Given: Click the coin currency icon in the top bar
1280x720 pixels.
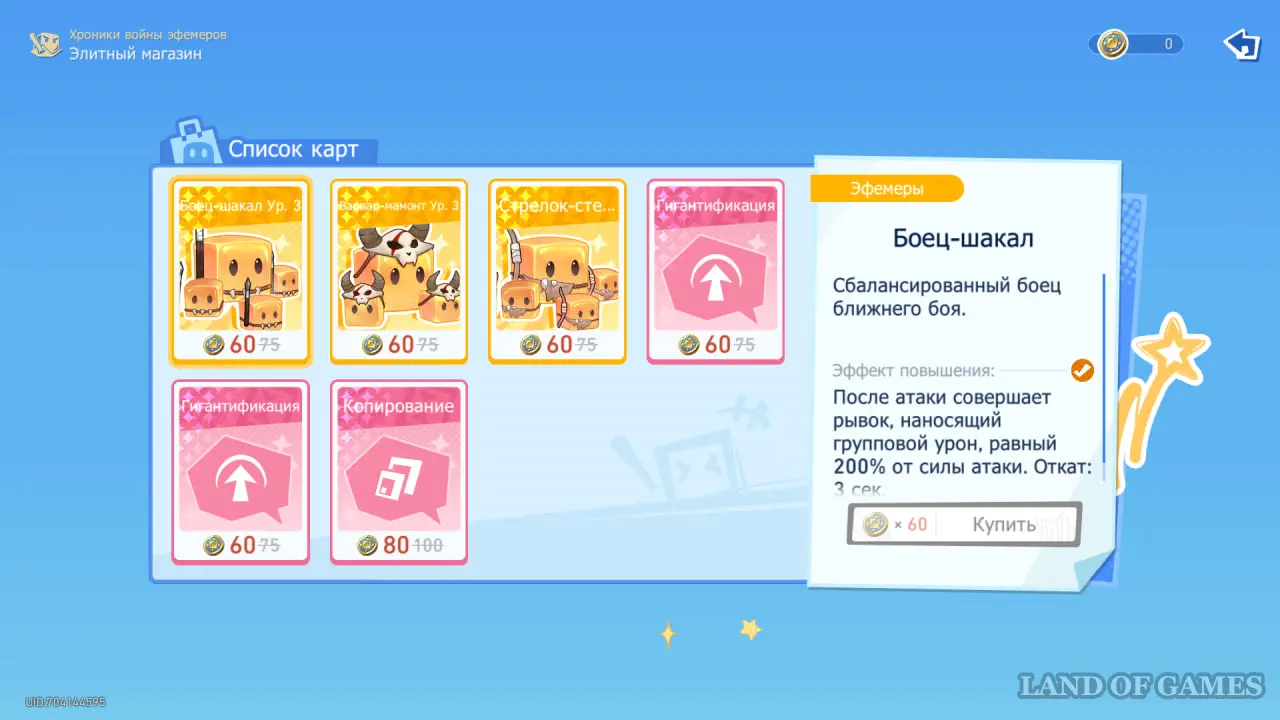Looking at the screenshot, I should point(1112,44).
